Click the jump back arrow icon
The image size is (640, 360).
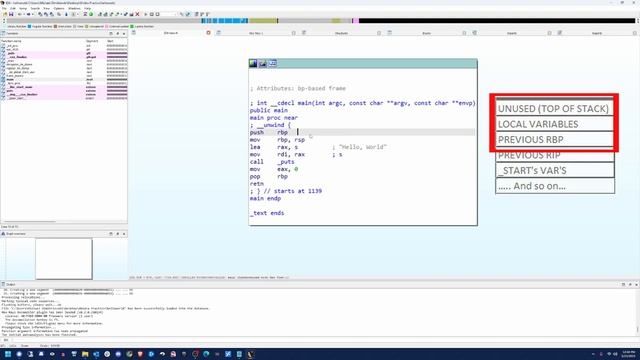[x=19, y=14]
